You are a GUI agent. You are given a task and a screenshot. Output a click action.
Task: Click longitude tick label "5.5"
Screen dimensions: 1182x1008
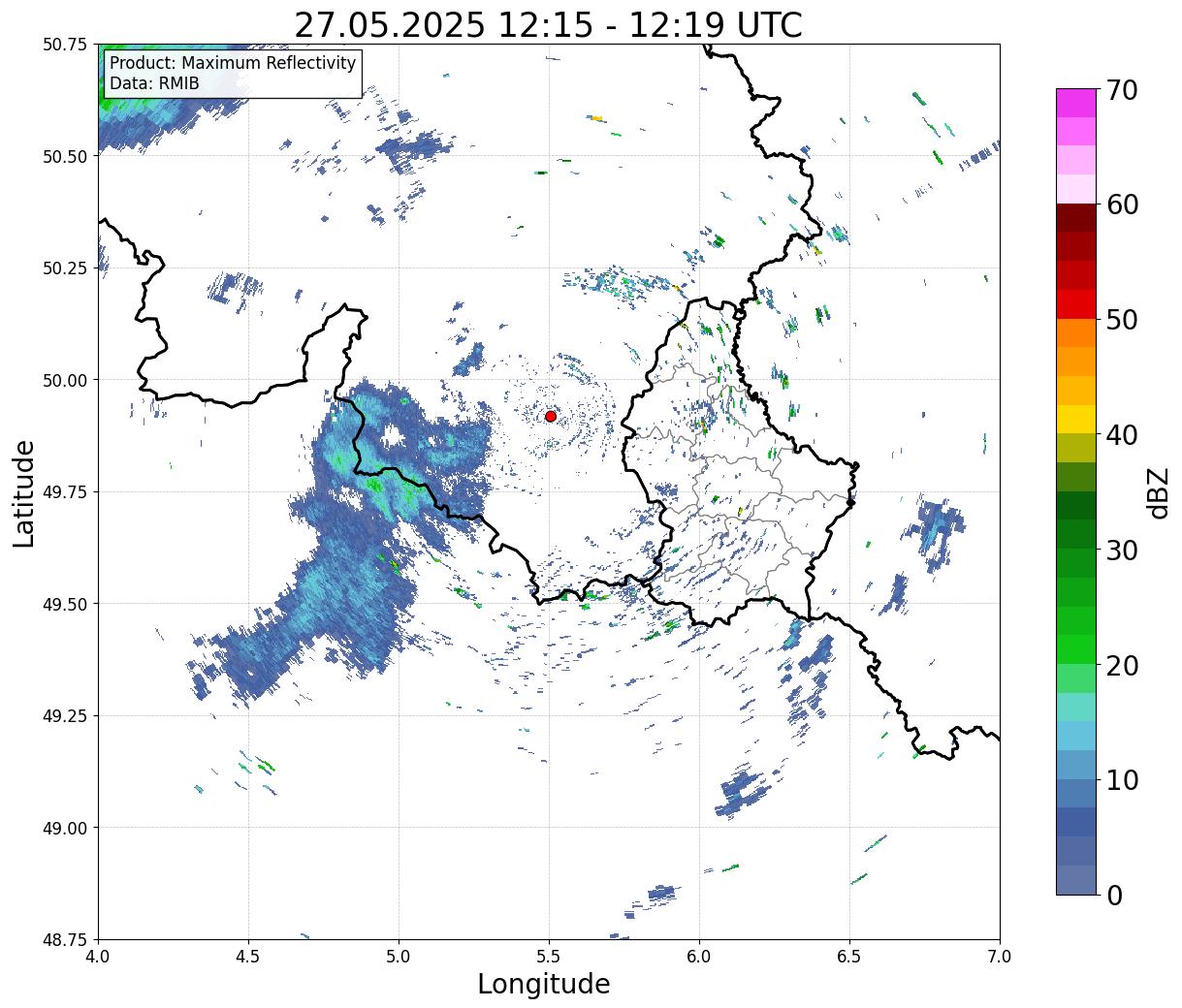(x=549, y=957)
